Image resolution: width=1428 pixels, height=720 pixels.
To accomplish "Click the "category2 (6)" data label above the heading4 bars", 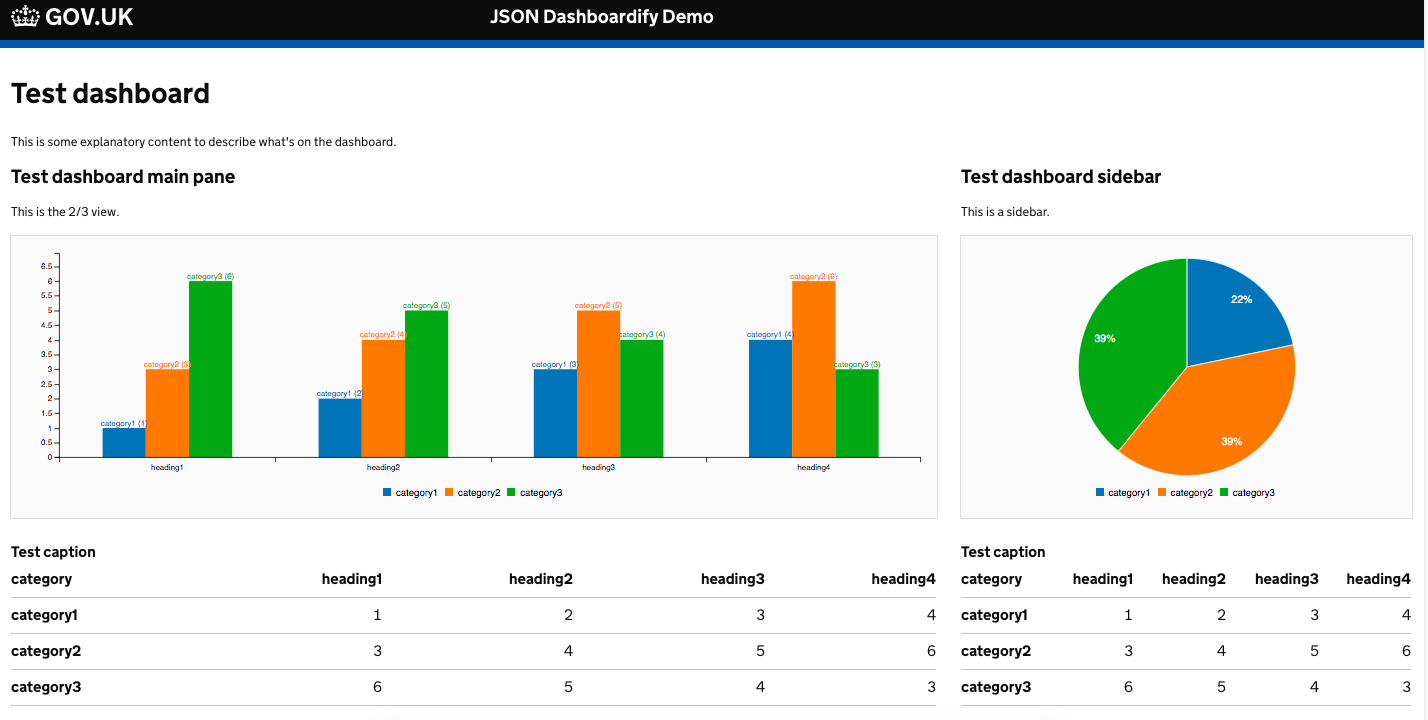I will [x=813, y=276].
